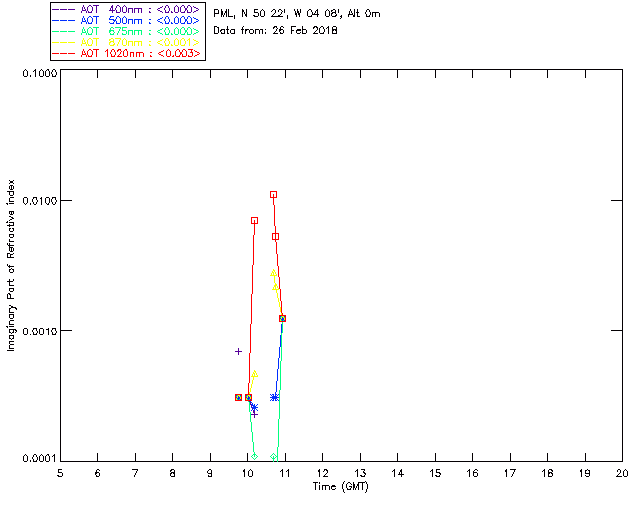Image resolution: width=640 pixels, height=512 pixels.
Task: Click the AOT 400nm purple legend entry
Action: [127, 9]
